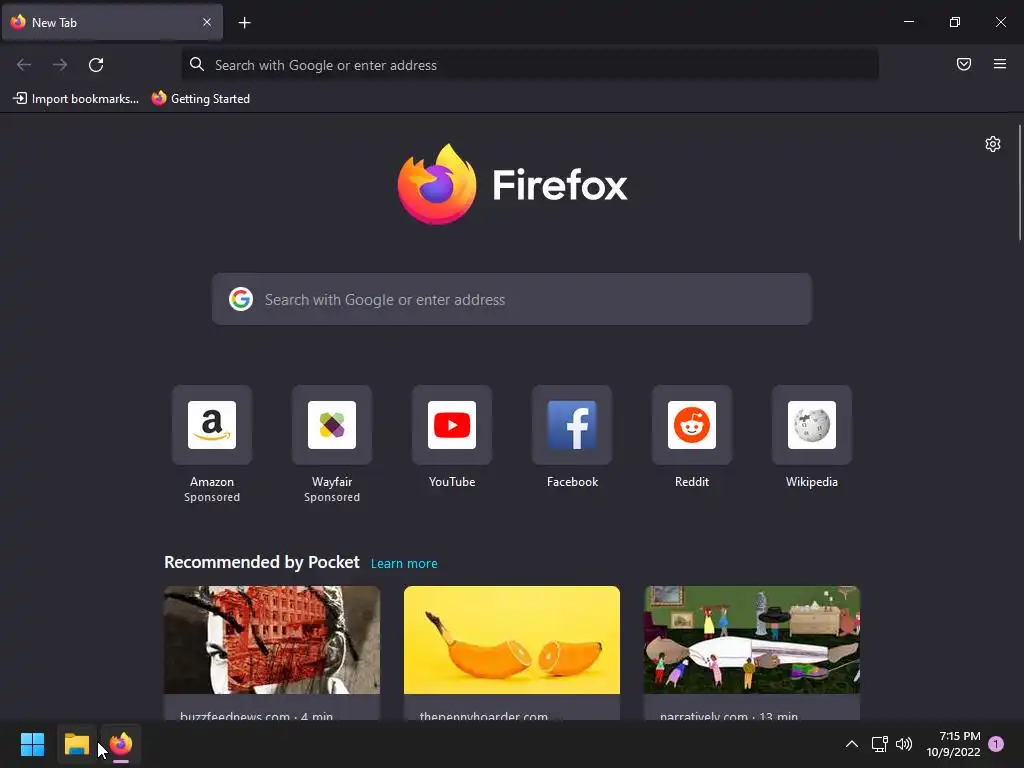Screen dimensions: 1024x768
Task: Minimize the Firefox window
Action: click(x=908, y=22)
